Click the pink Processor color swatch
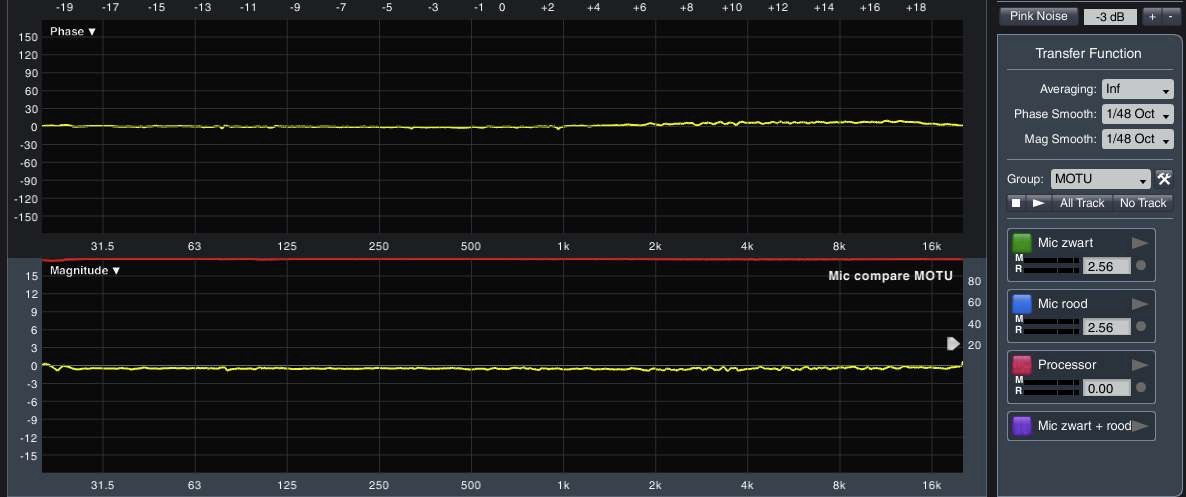The image size is (1186, 497). coord(1022,365)
